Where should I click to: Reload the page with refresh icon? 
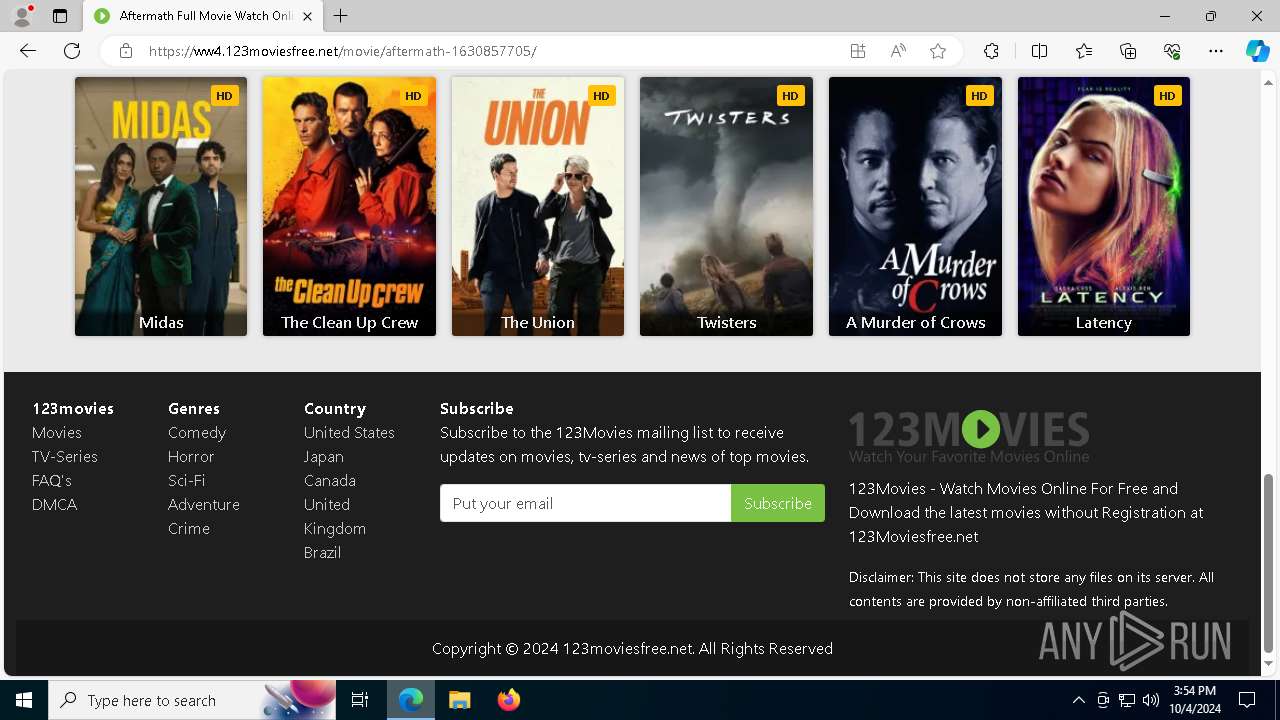pos(72,51)
